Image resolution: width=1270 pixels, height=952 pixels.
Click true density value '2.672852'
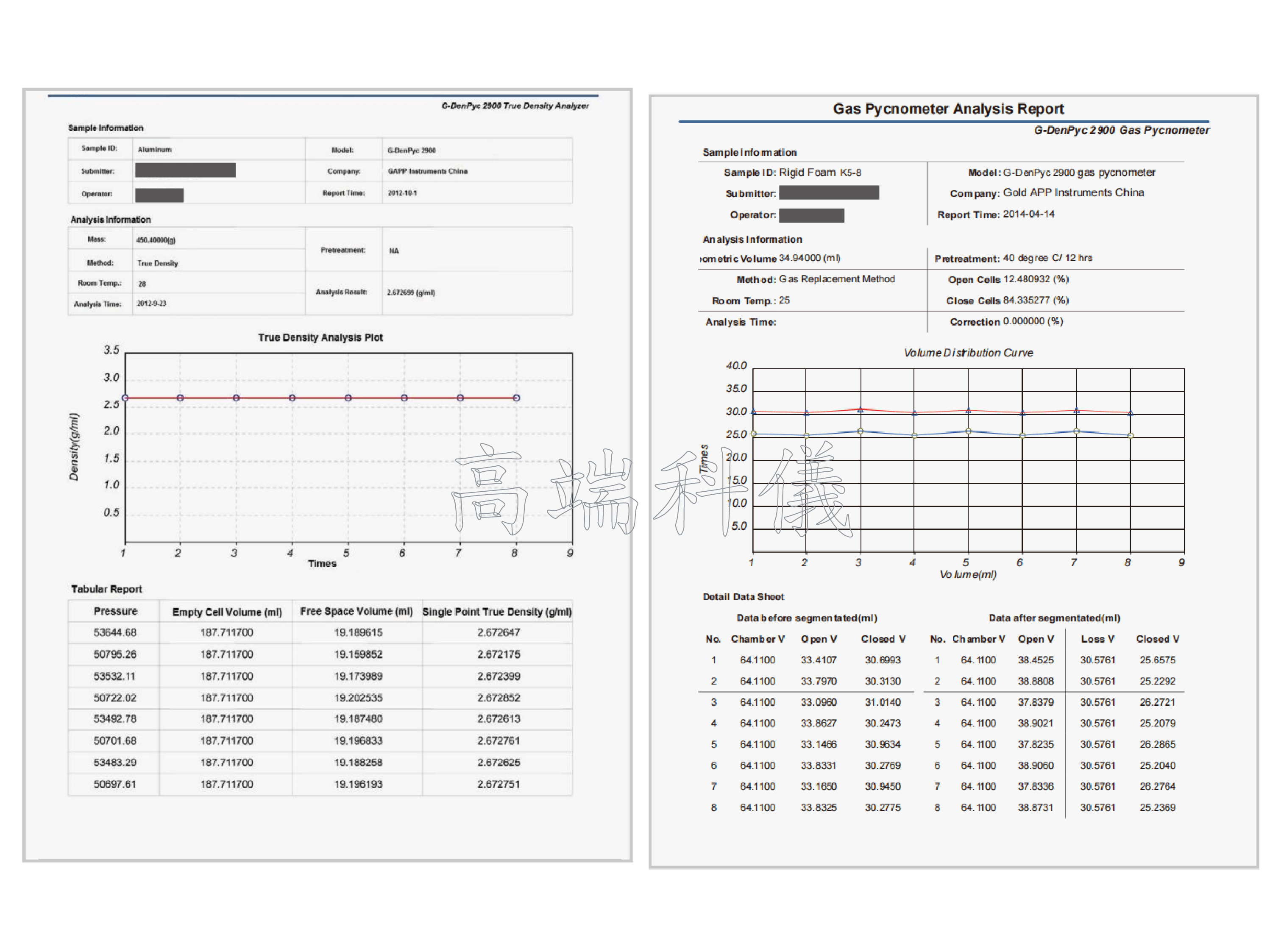click(499, 698)
